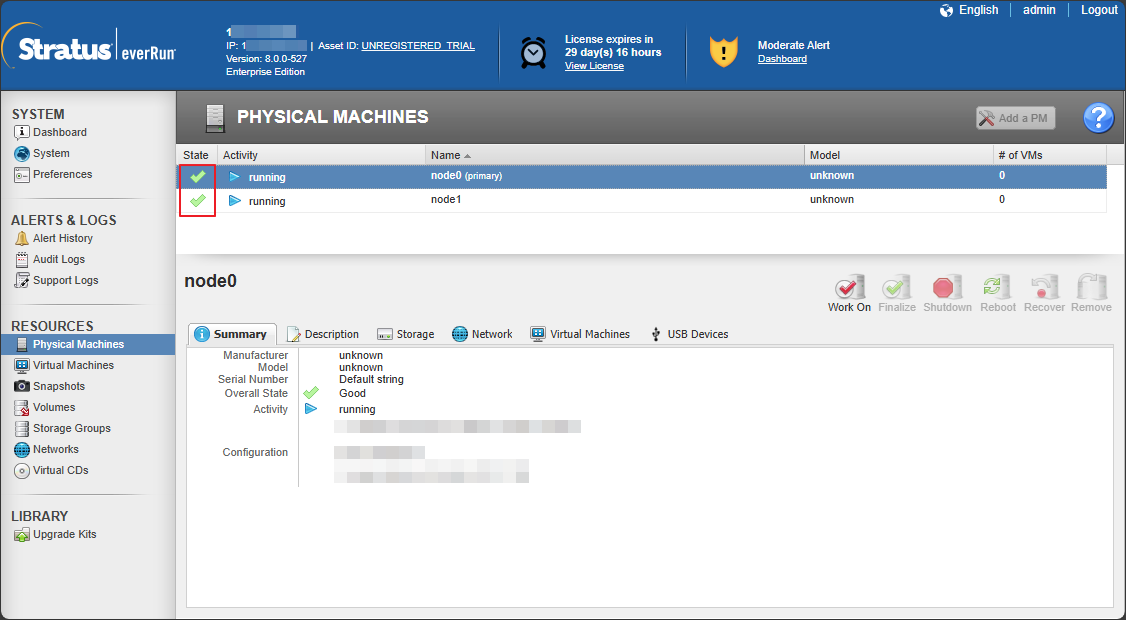Open Alert History
The height and width of the screenshot is (620, 1126).
point(54,239)
